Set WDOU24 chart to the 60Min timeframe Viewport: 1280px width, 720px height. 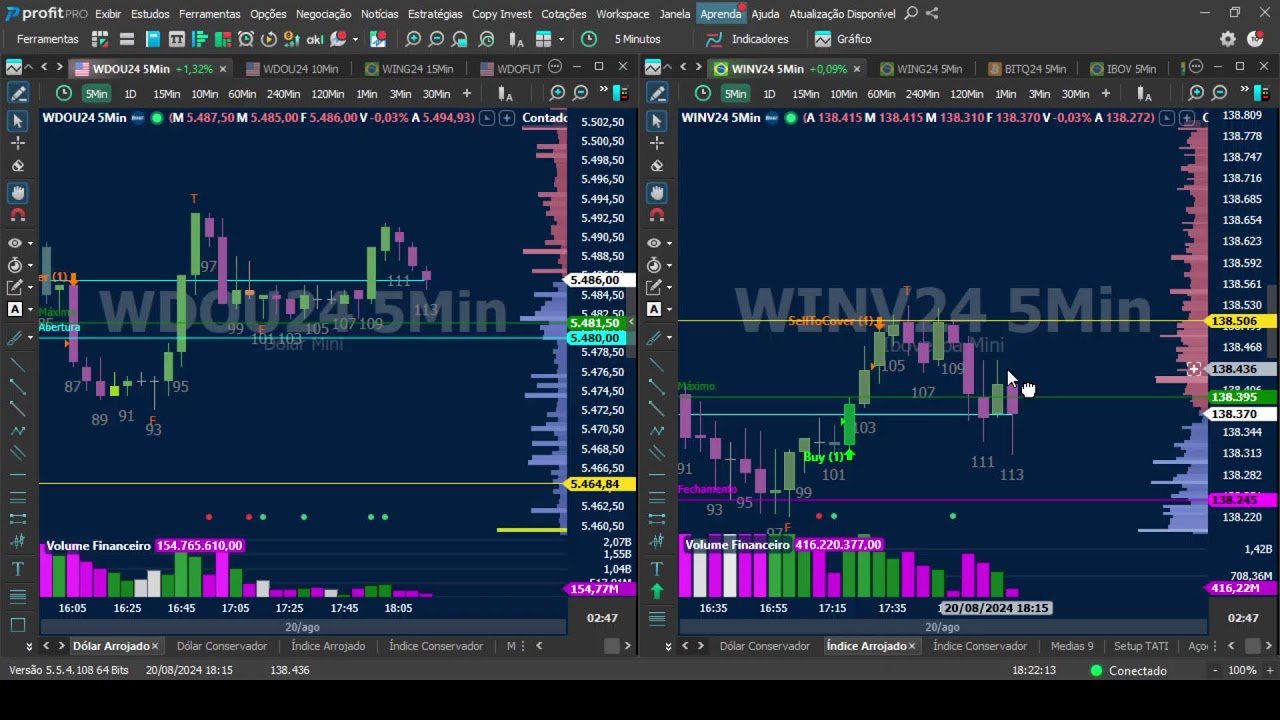[x=242, y=94]
